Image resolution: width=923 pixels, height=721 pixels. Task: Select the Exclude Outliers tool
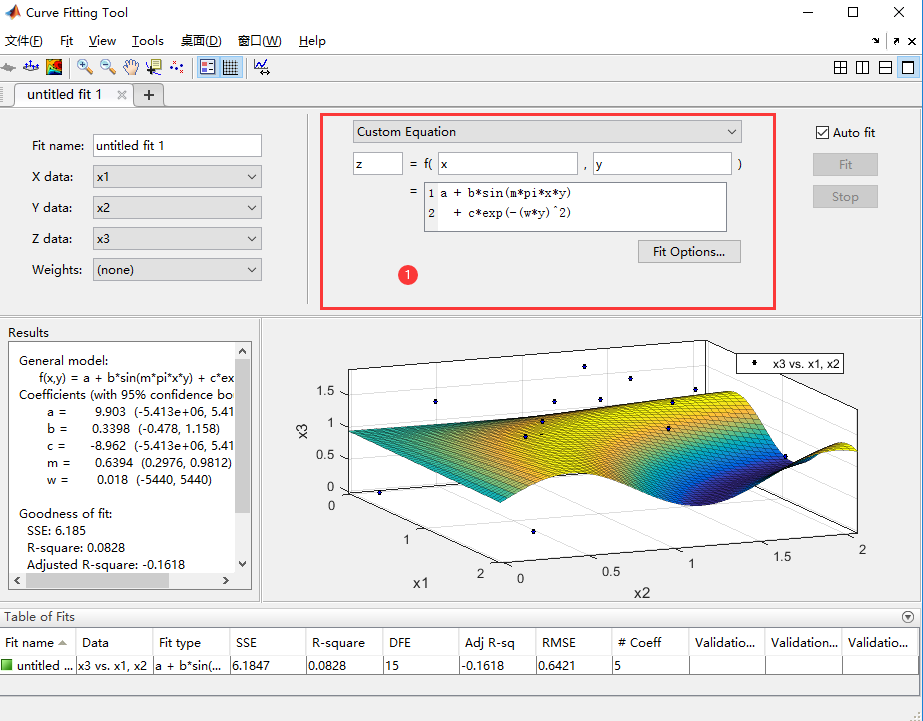(177, 67)
